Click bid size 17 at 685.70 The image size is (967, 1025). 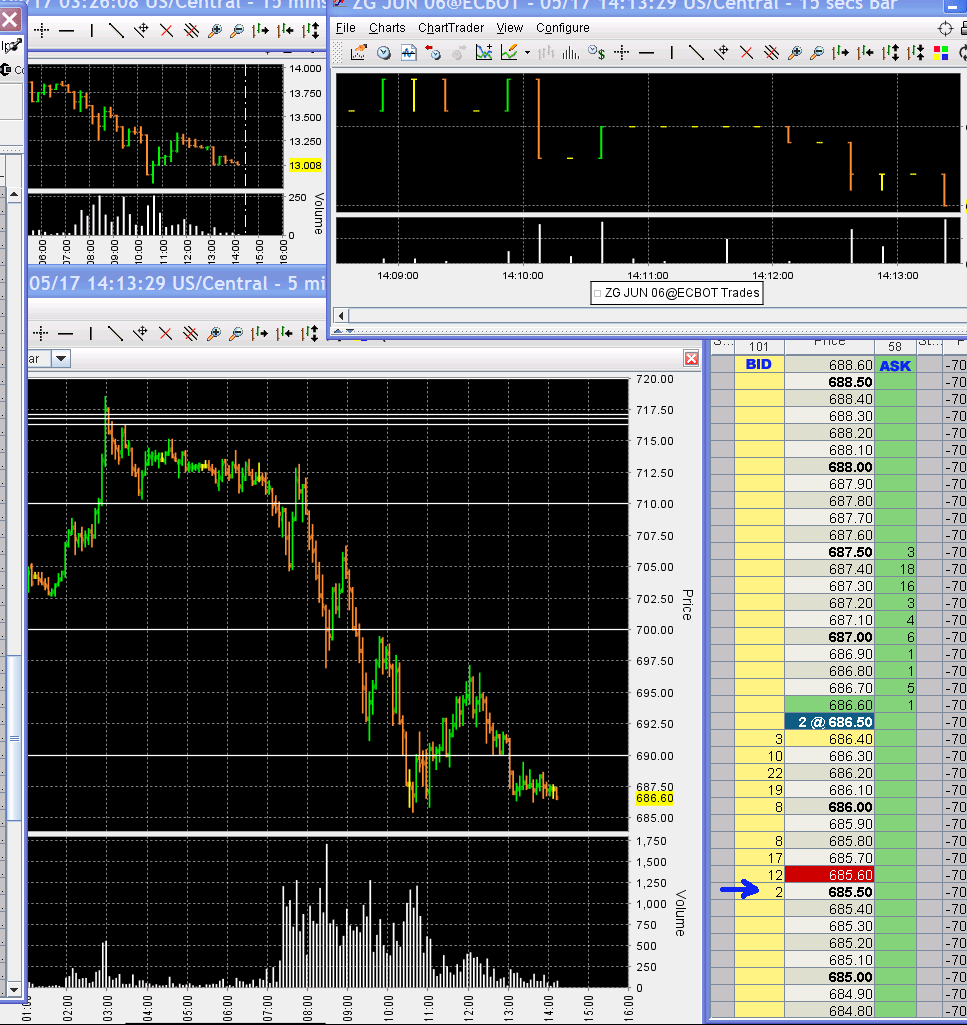[759, 858]
